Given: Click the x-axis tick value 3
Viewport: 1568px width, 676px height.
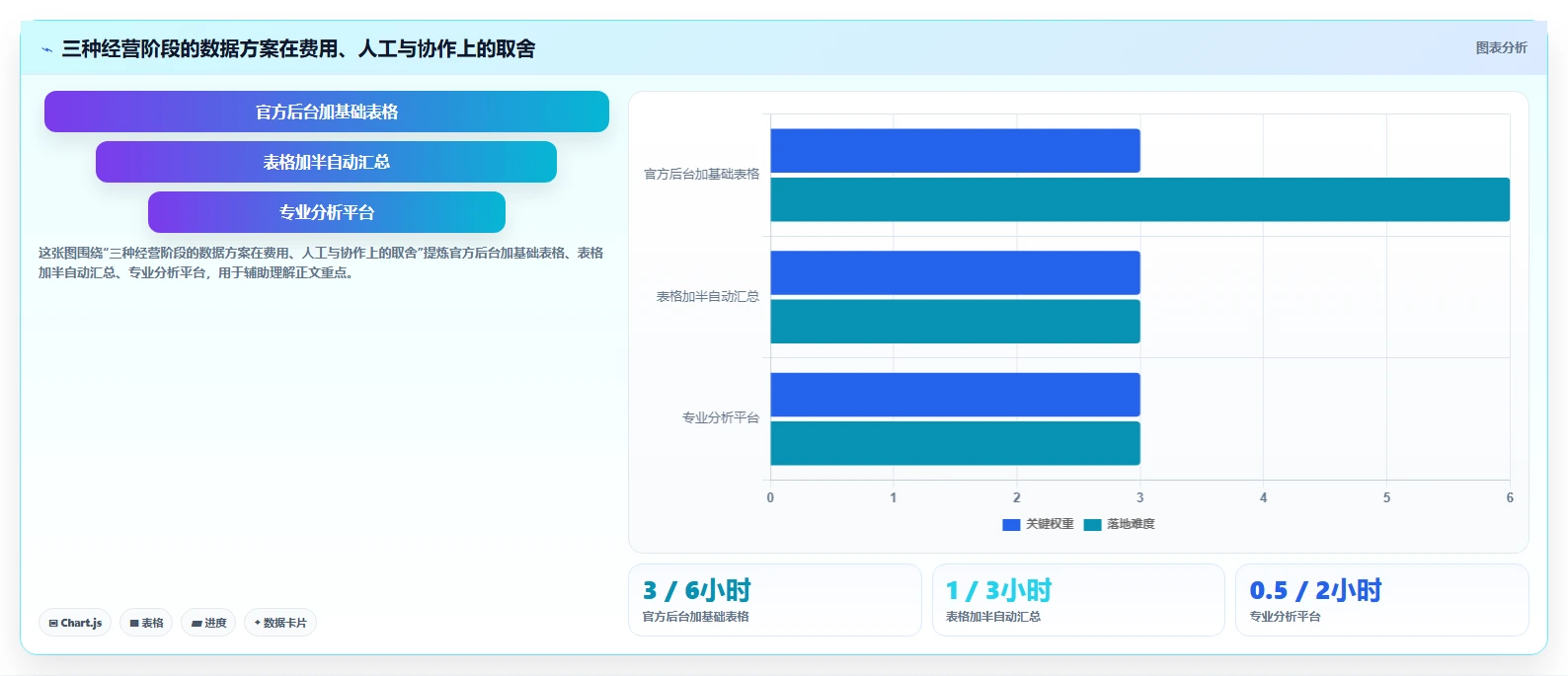Looking at the screenshot, I should [x=1140, y=497].
